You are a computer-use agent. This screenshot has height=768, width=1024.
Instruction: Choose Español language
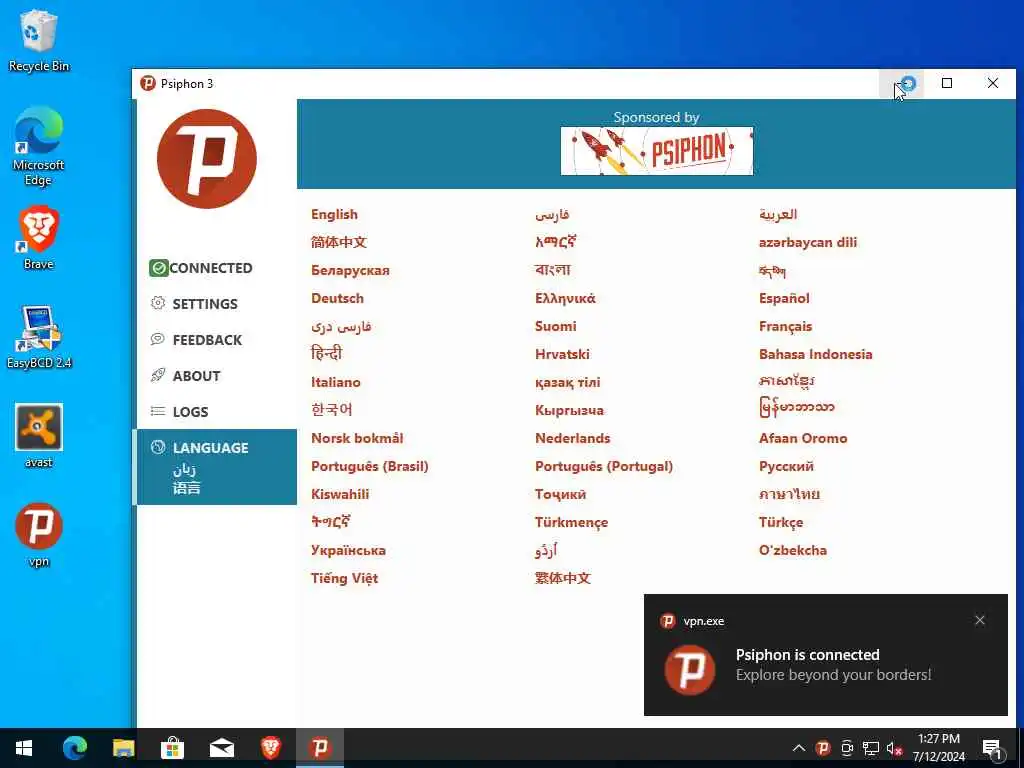784,298
